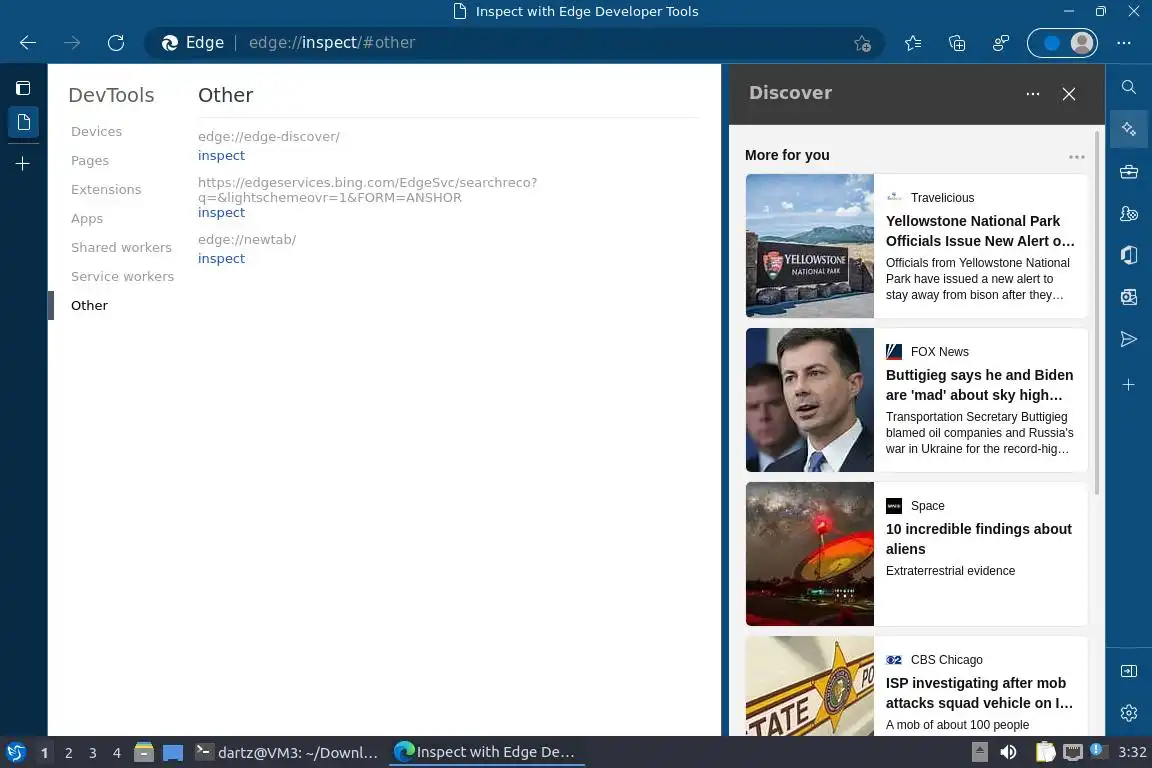Click the Travelicious source label
This screenshot has width=1152, height=768.
943,198
